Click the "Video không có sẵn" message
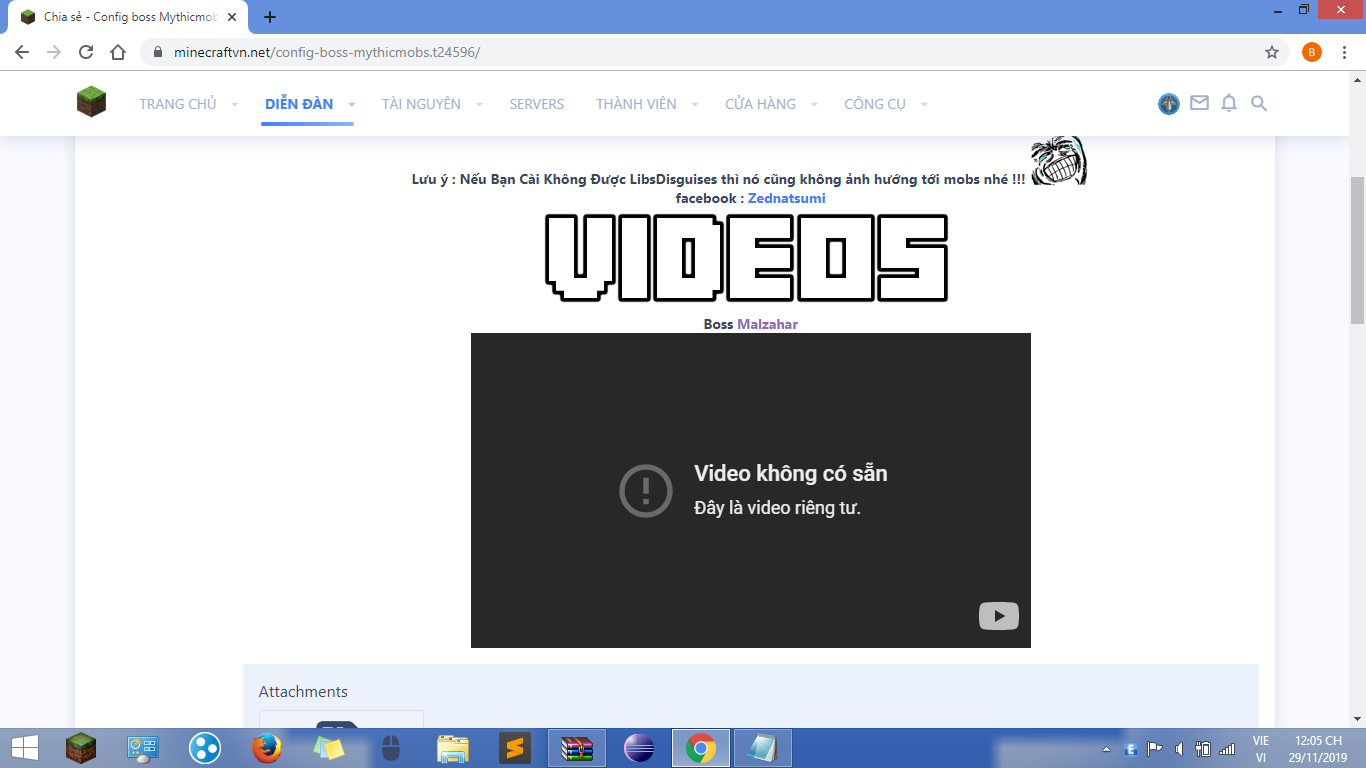 (791, 473)
